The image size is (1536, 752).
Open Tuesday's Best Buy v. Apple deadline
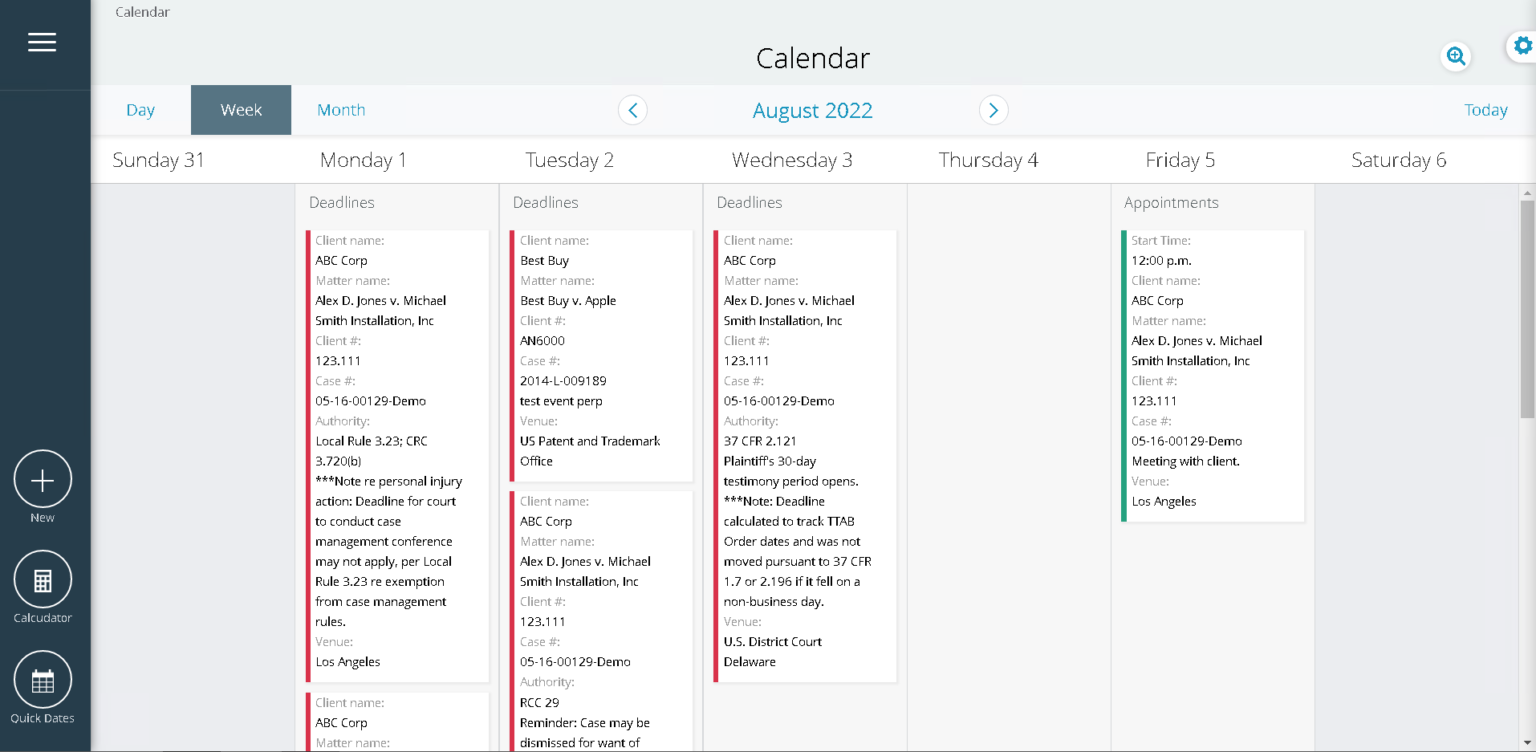(600, 356)
